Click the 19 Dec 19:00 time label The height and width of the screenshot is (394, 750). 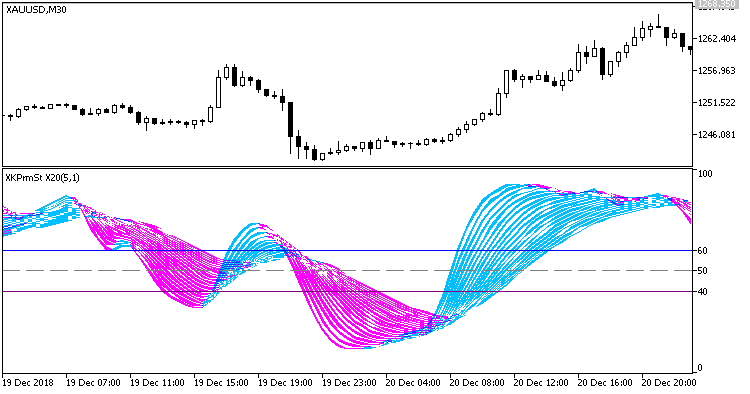coord(285,383)
